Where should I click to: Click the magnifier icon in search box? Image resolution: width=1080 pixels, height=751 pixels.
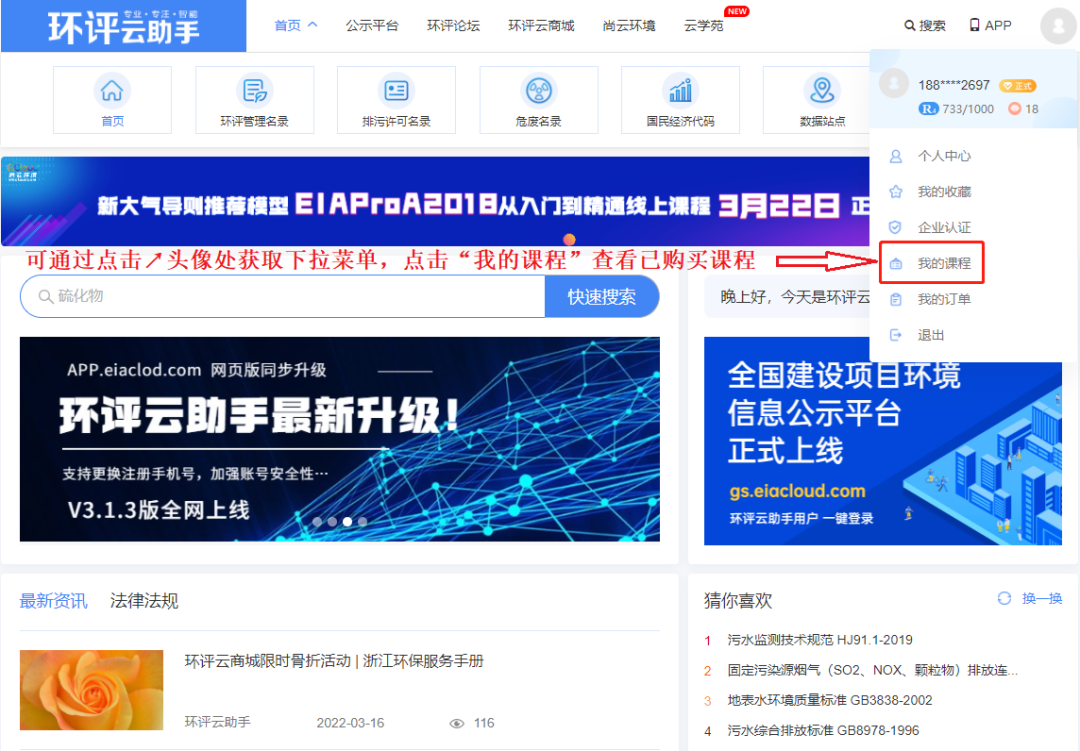(x=45, y=296)
